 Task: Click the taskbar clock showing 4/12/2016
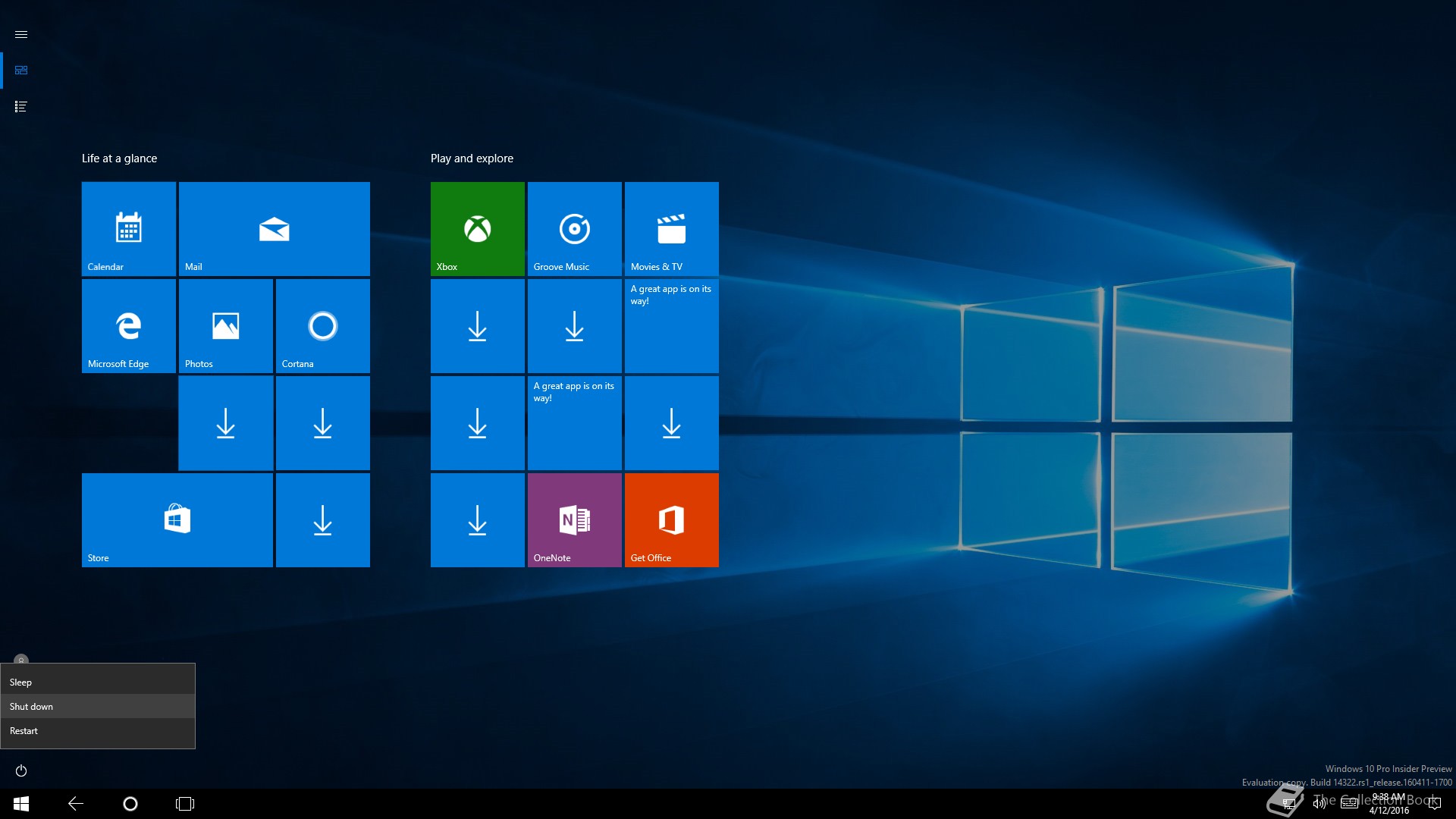coord(1389,804)
